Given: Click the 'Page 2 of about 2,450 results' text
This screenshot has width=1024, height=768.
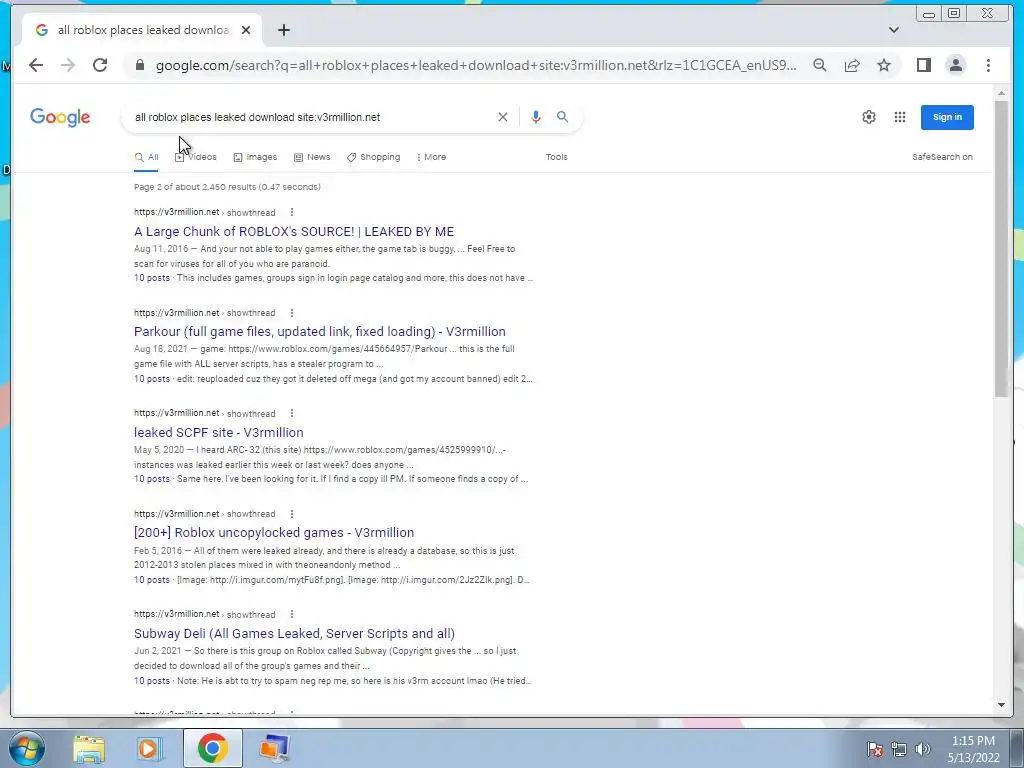Looking at the screenshot, I should tap(227, 187).
